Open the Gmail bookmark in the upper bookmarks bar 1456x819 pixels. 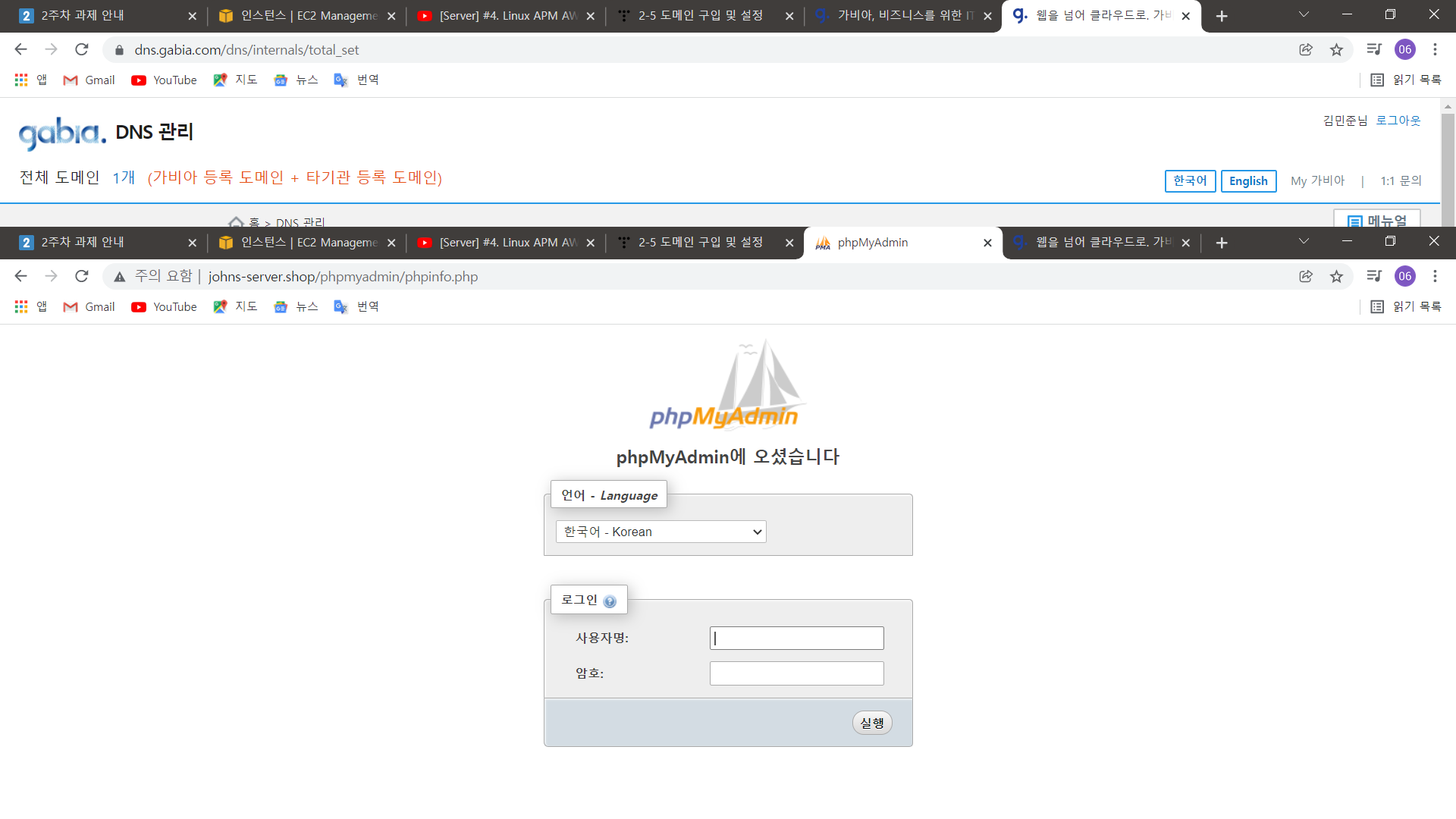click(89, 80)
